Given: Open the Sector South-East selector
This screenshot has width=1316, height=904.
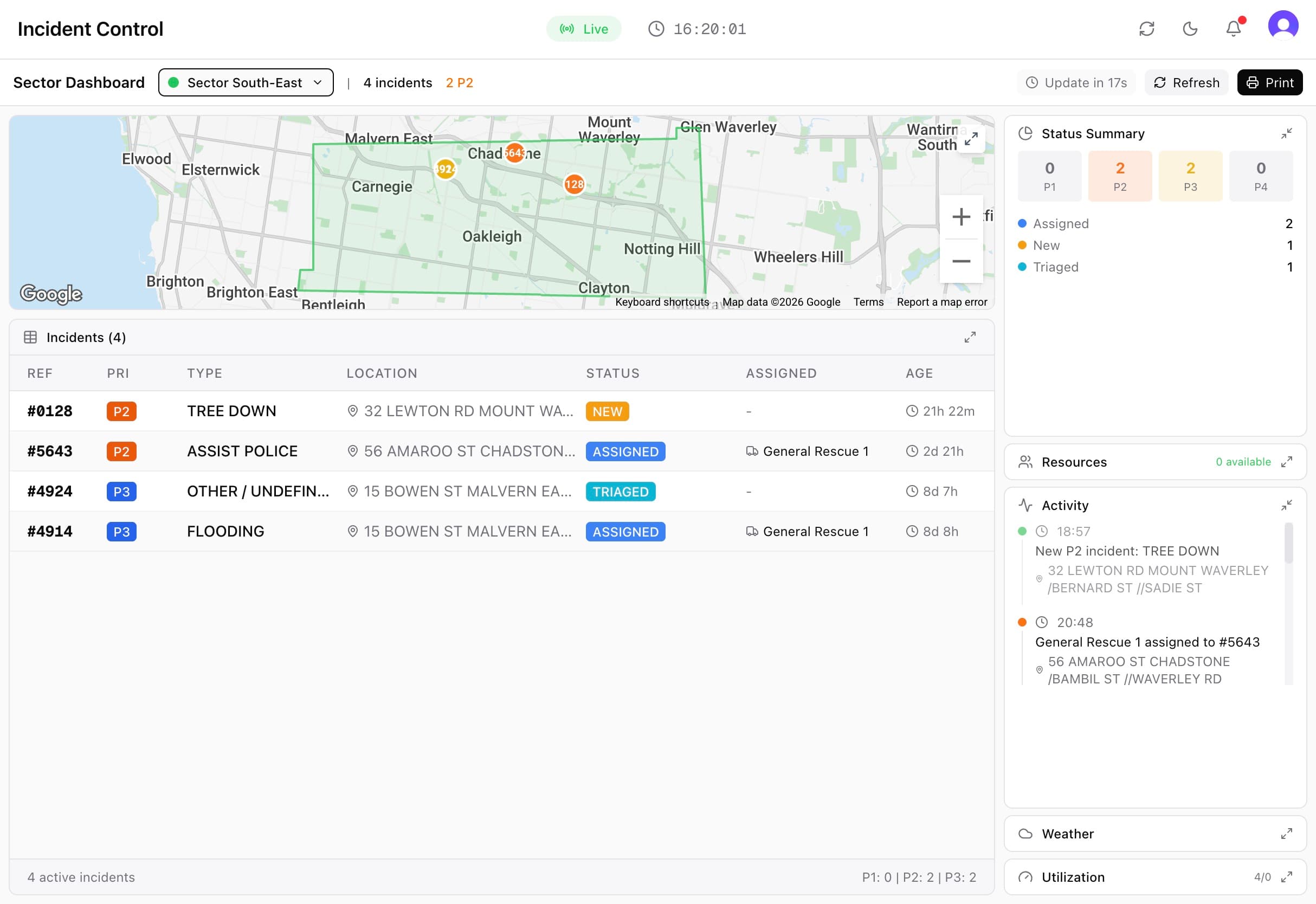Looking at the screenshot, I should pos(246,82).
